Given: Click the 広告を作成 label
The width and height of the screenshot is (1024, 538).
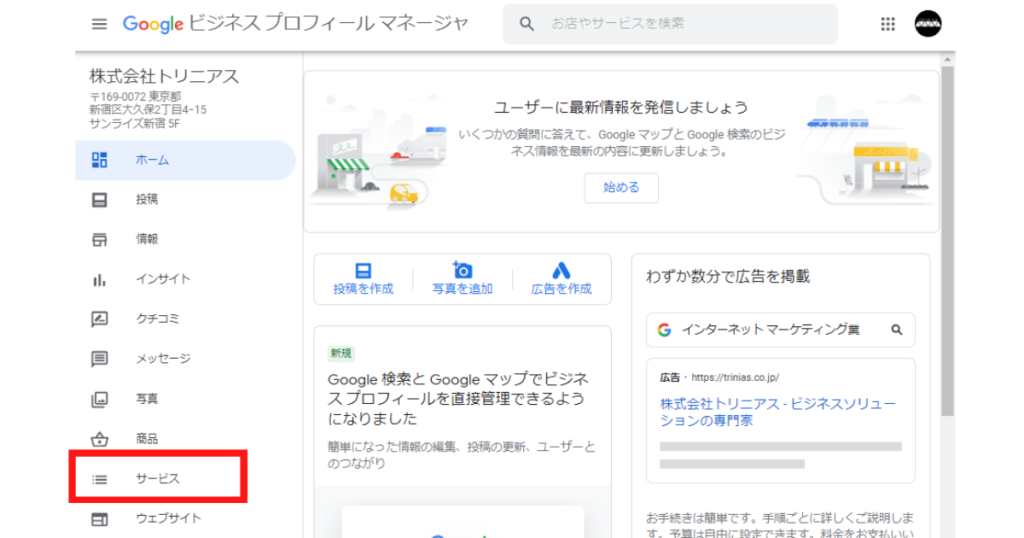Looking at the screenshot, I should click(x=561, y=289).
